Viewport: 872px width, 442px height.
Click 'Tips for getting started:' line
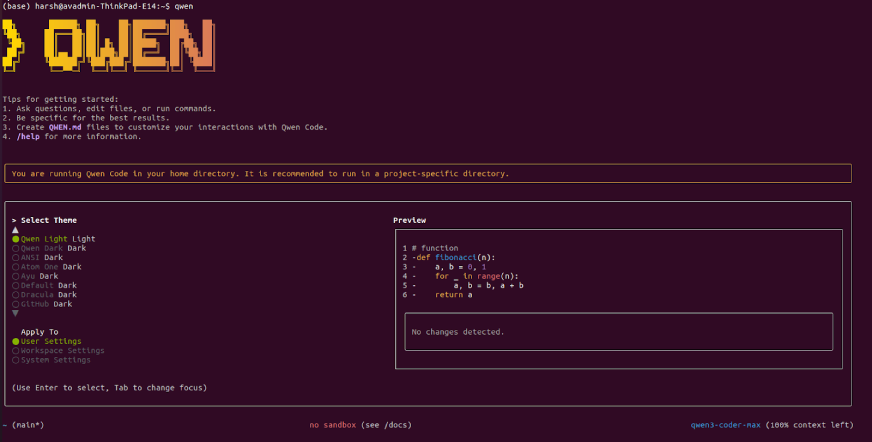click(61, 100)
